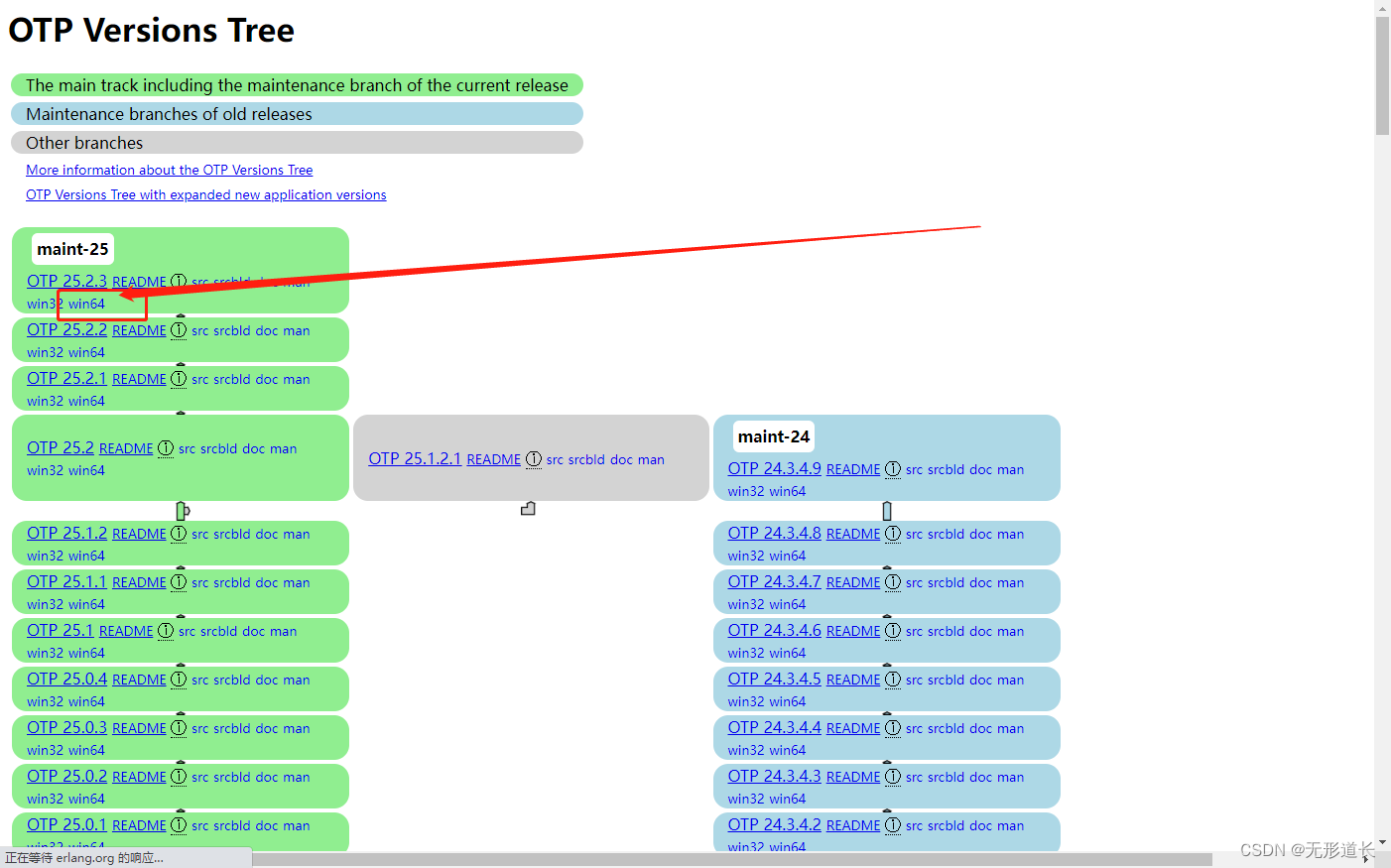Download man pages for OTP 24.3.4.2
Viewport: 1391px width, 868px height.
click(1011, 826)
